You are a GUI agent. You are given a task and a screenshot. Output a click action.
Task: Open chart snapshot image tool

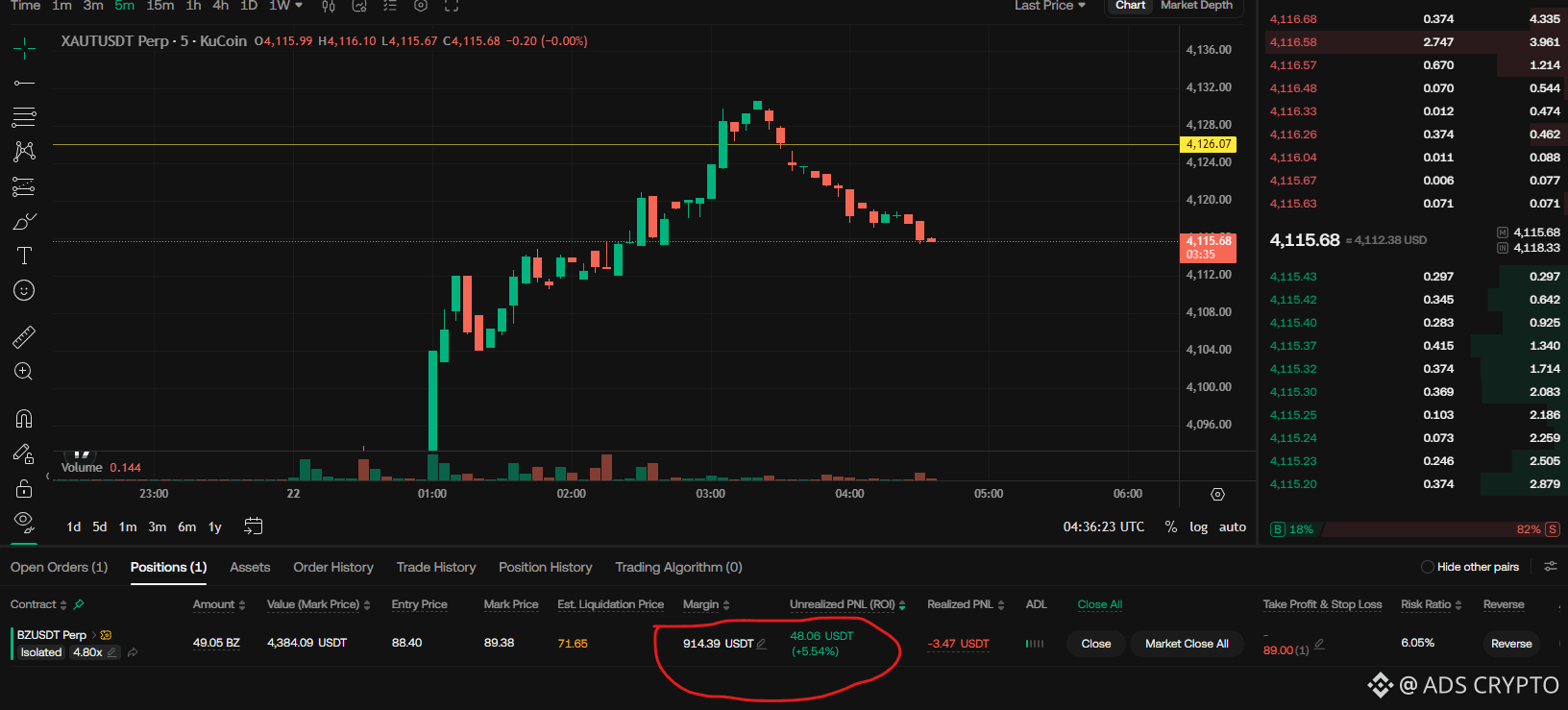(x=359, y=6)
